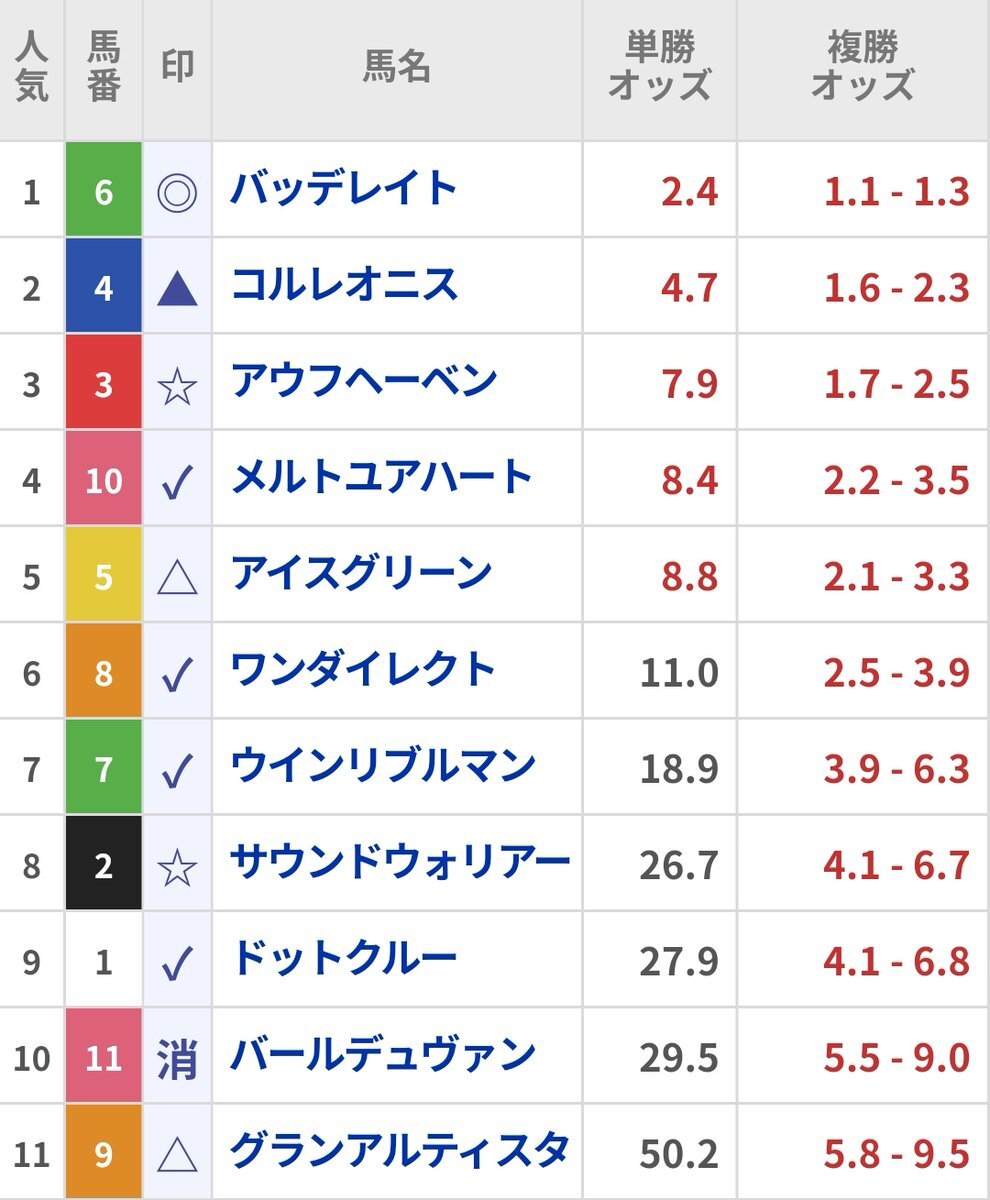Open the horse page for バッデレイト
This screenshot has height=1200, width=990.
[344, 190]
